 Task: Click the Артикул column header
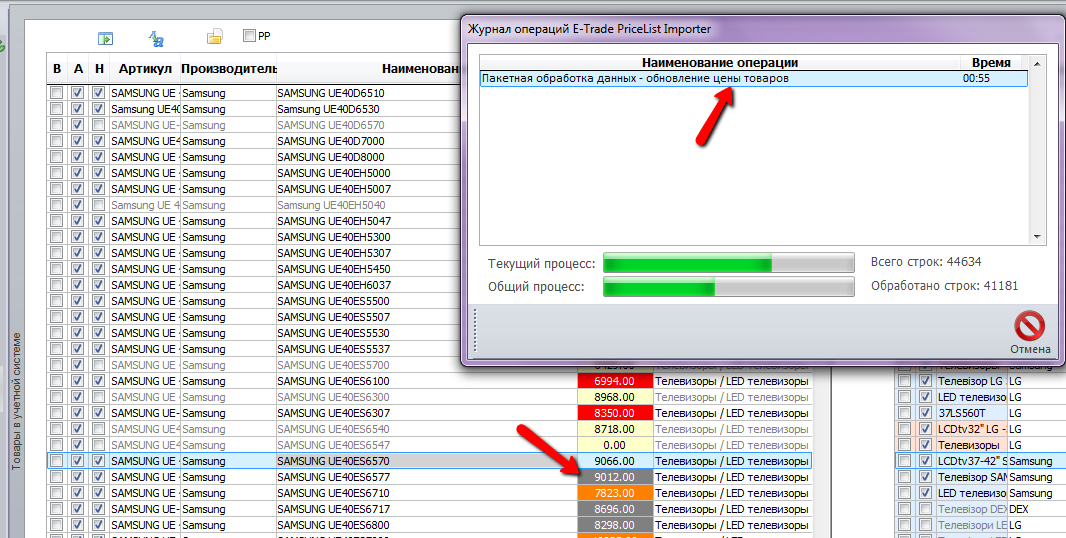point(145,69)
